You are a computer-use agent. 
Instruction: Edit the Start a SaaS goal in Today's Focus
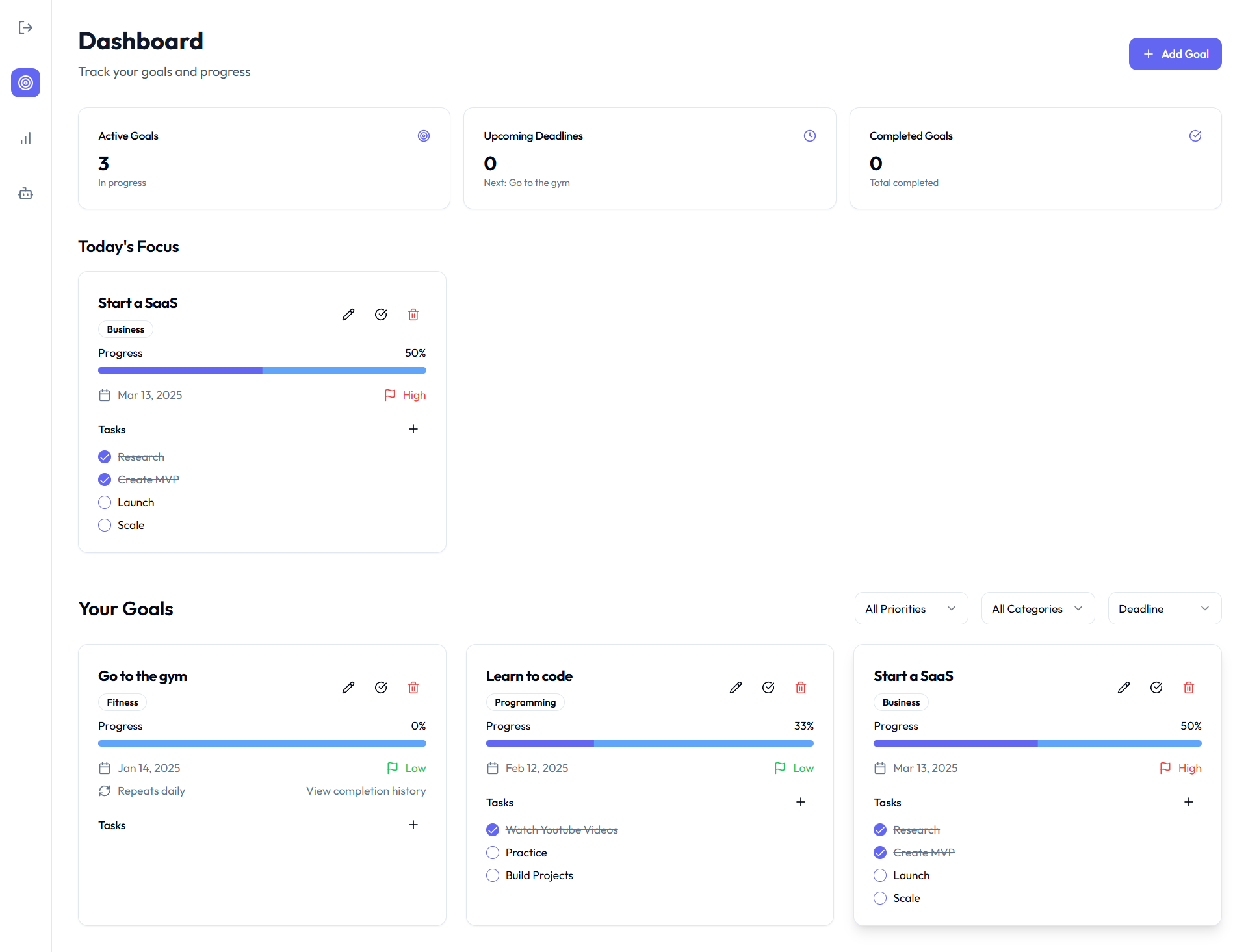348,314
